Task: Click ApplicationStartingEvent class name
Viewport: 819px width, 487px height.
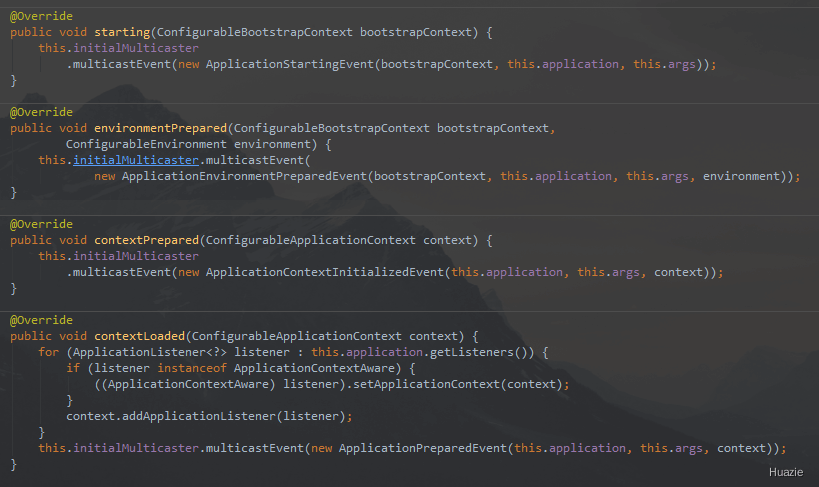Action: 290,64
